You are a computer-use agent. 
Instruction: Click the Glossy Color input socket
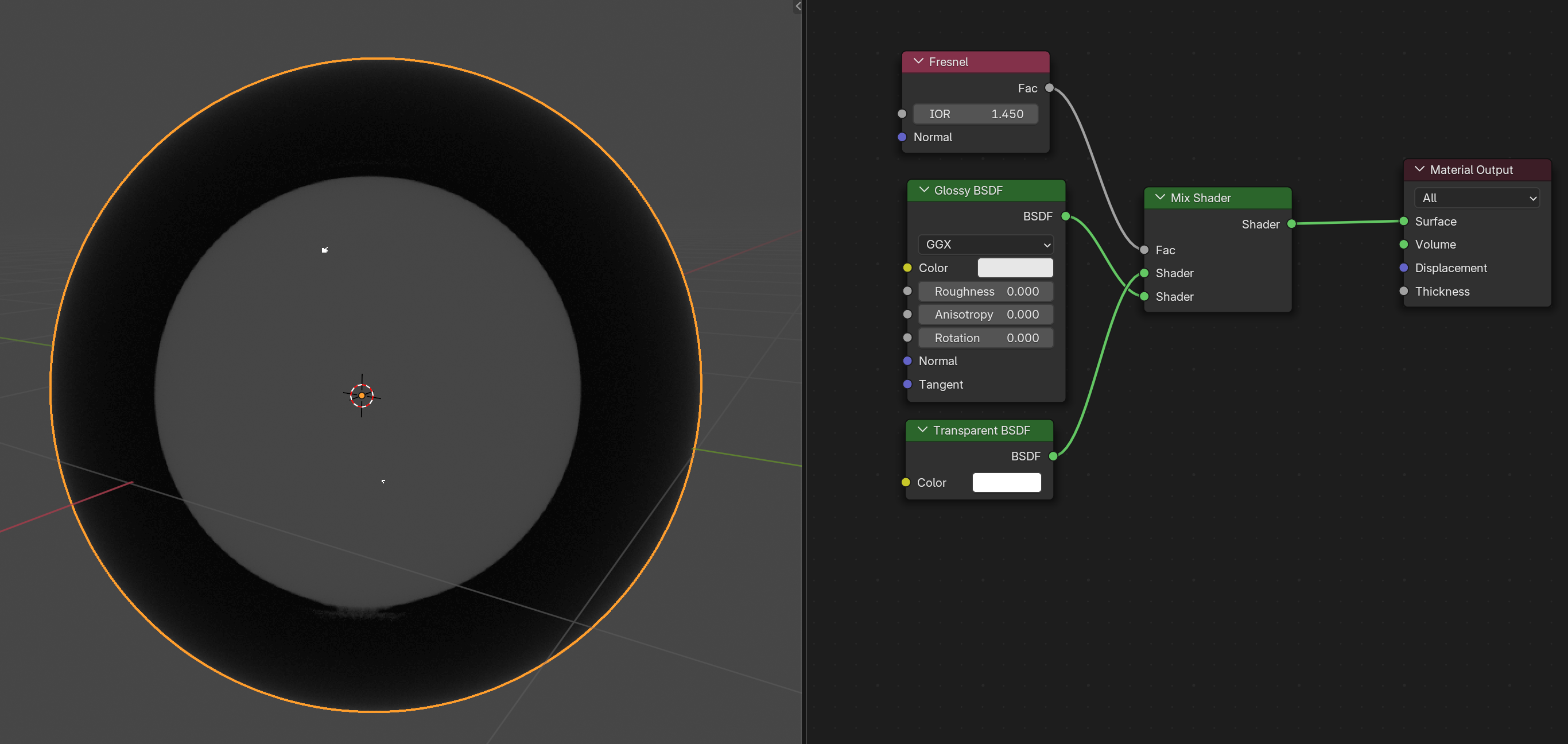click(x=907, y=268)
